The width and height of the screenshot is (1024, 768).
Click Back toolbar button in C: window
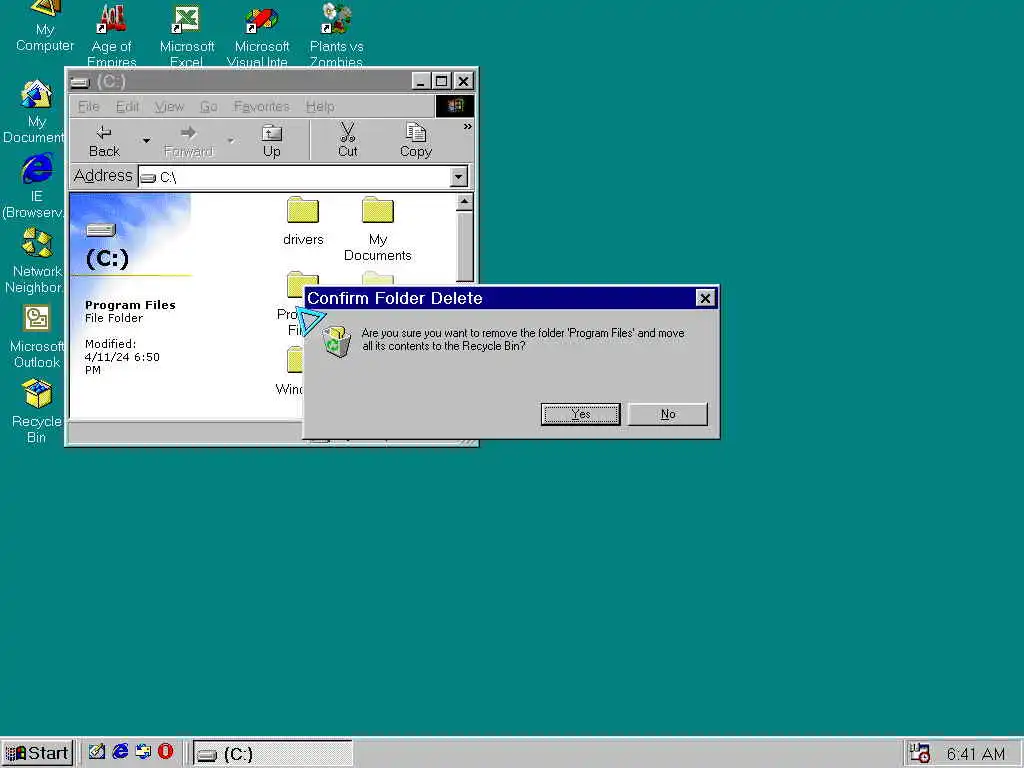104,141
